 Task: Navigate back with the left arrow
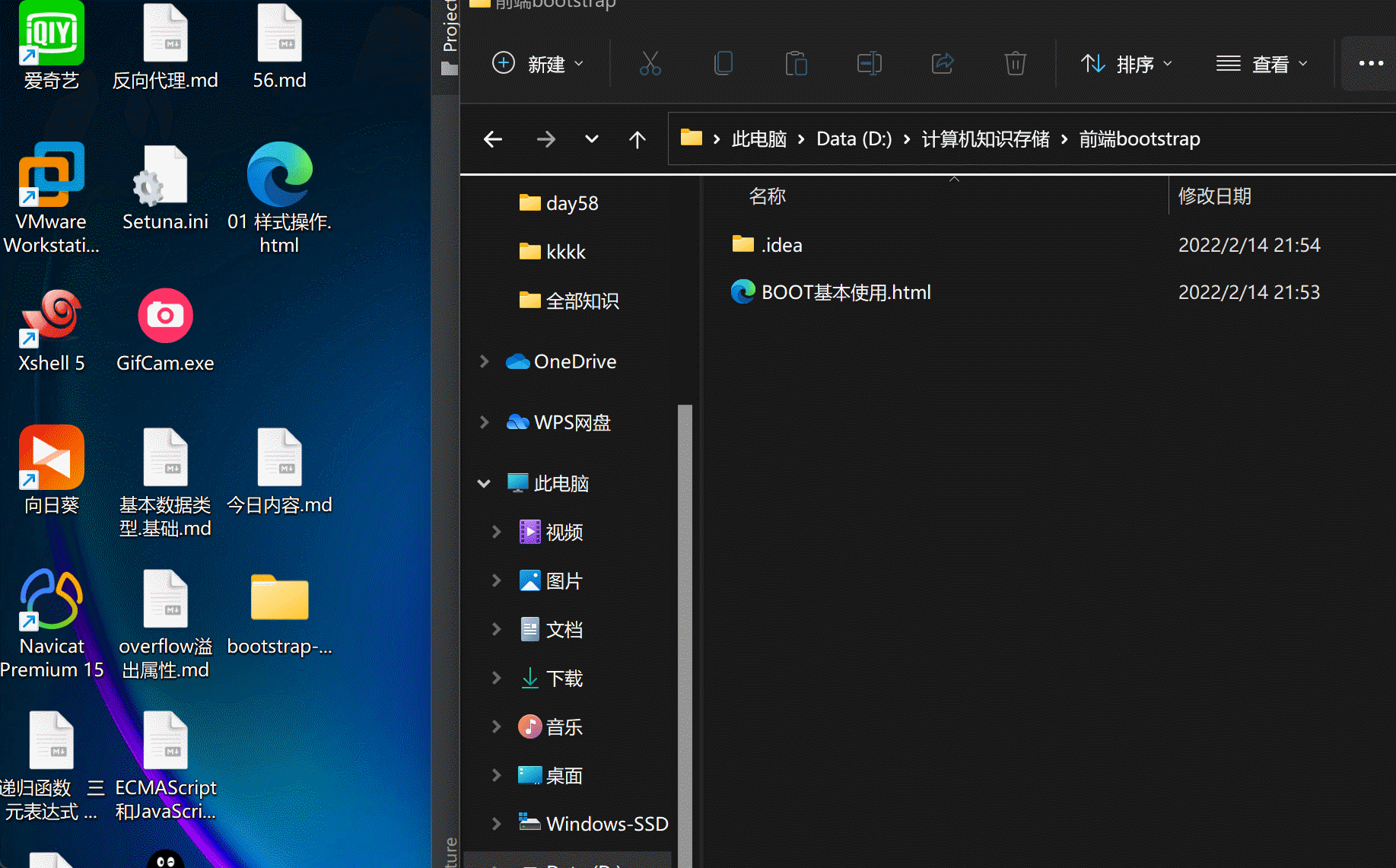click(493, 139)
